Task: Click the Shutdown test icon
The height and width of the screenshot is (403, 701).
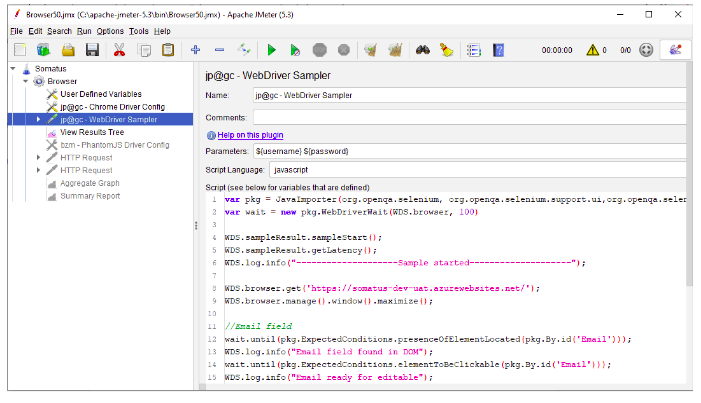Action: tap(344, 50)
